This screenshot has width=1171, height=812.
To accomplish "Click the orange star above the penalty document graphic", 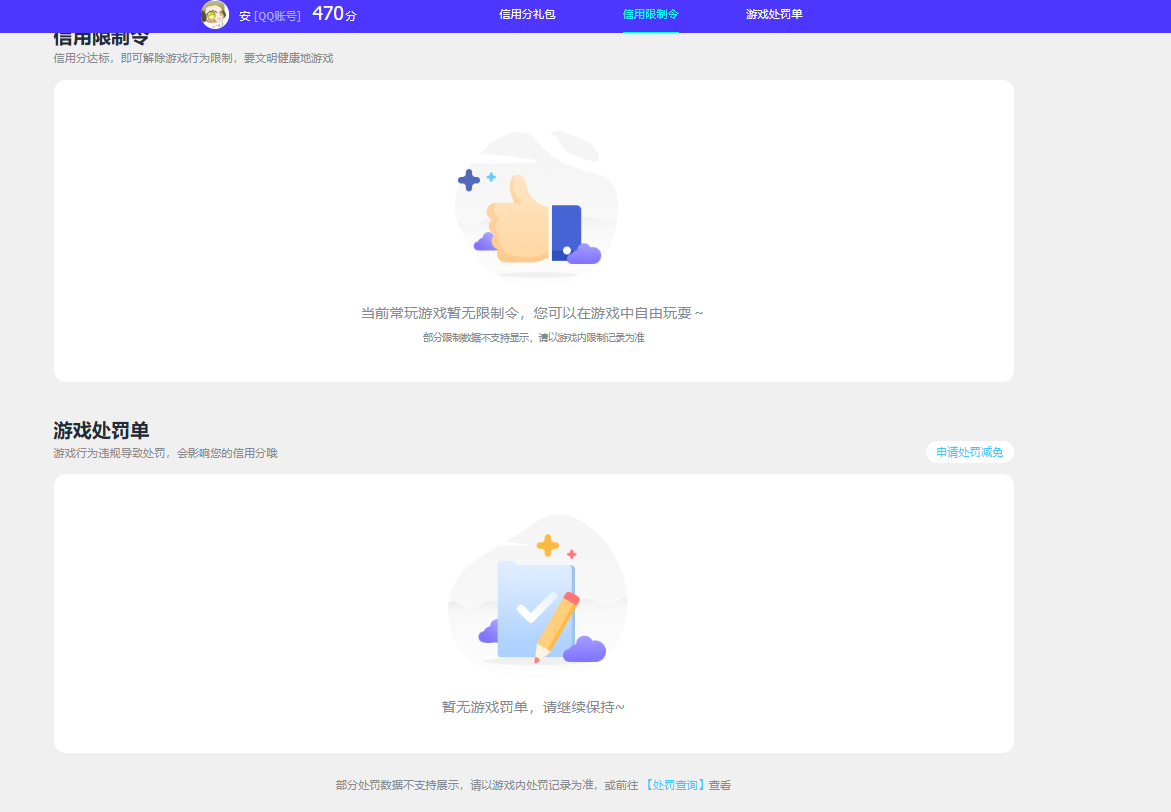I will coord(548,543).
